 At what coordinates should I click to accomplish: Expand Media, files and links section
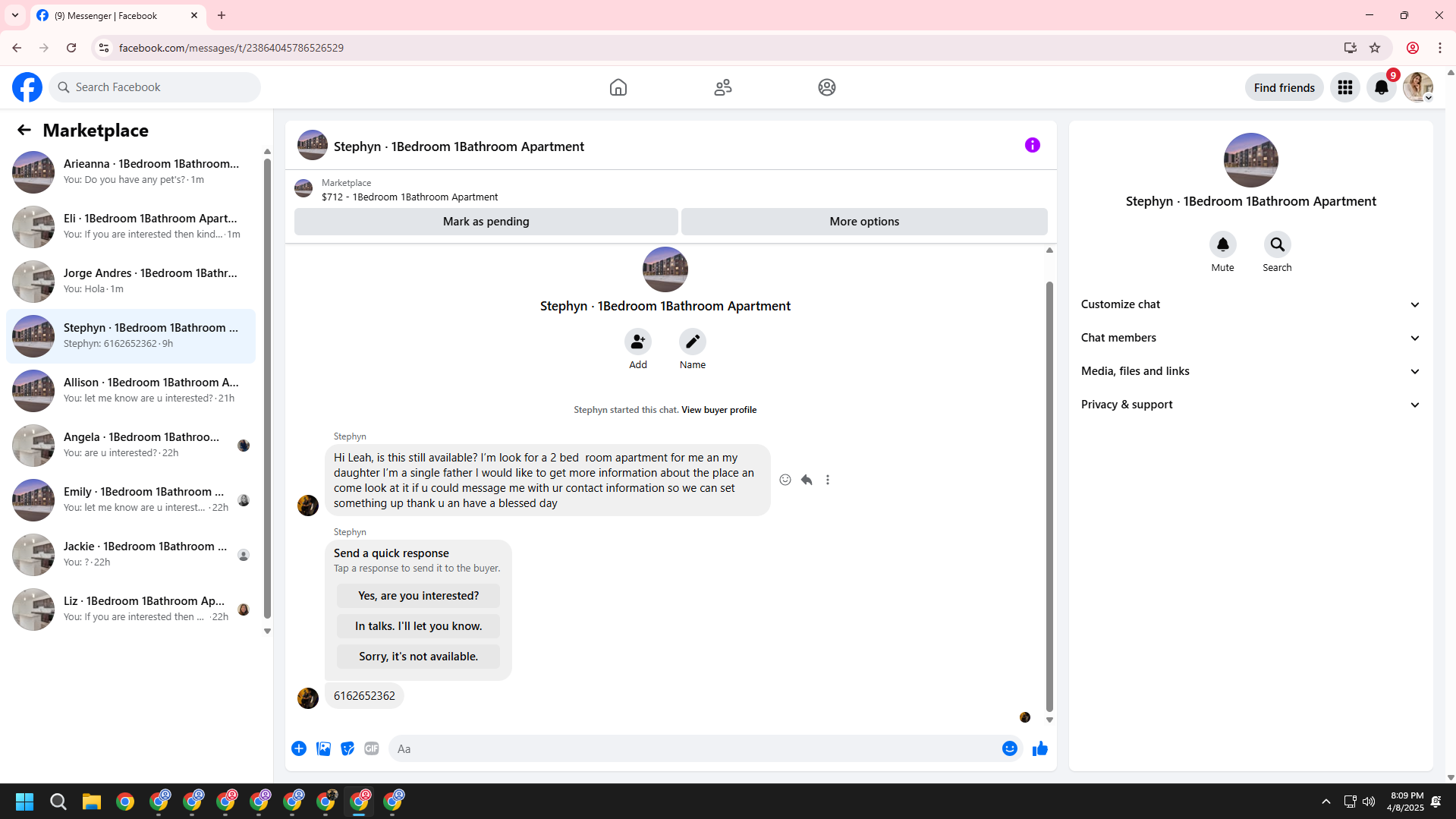click(x=1250, y=371)
